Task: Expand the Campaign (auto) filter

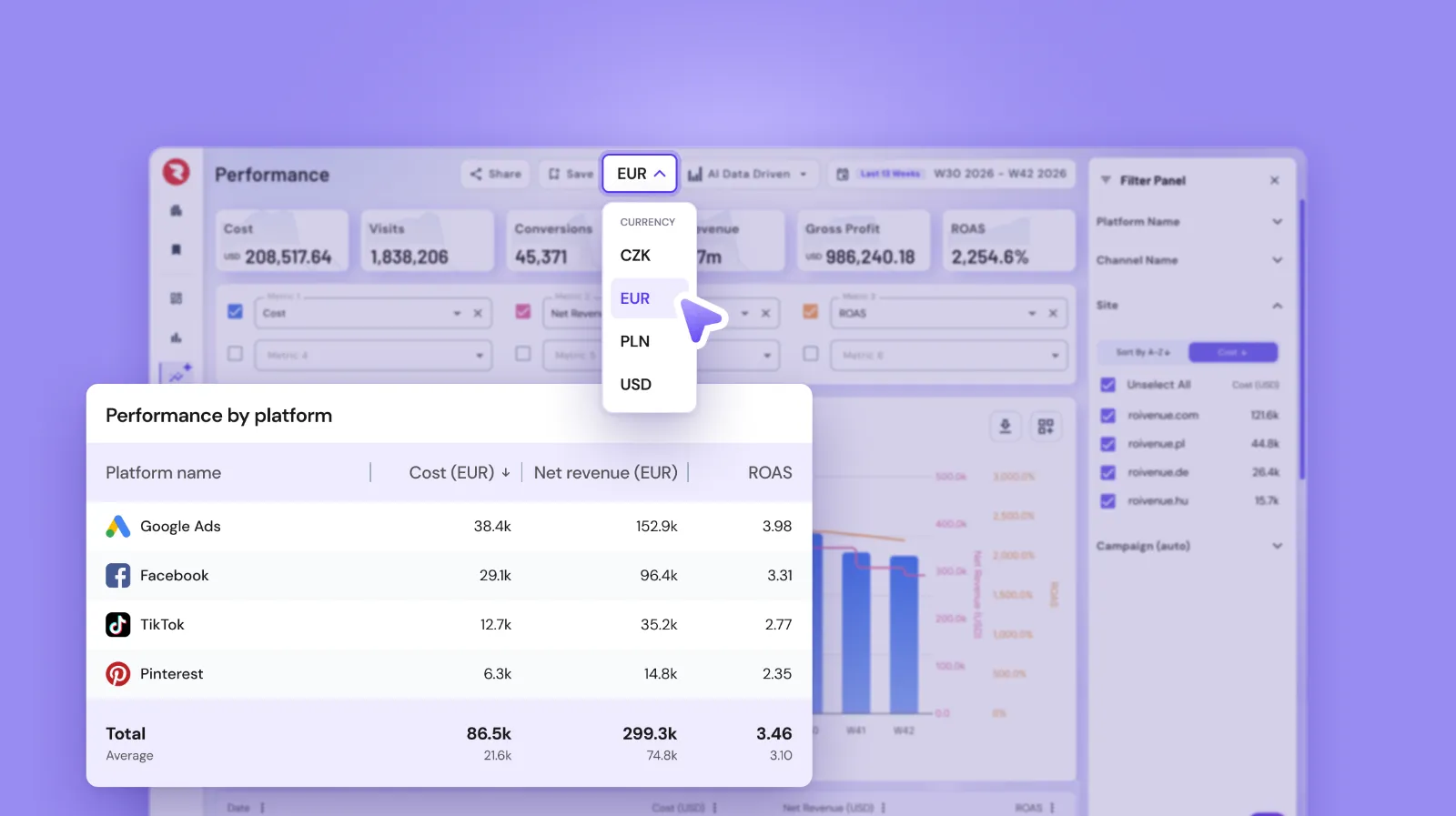Action: pos(1278,546)
